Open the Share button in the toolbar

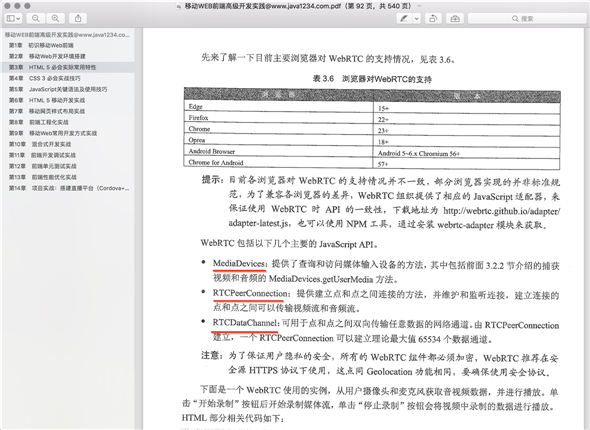78,18
